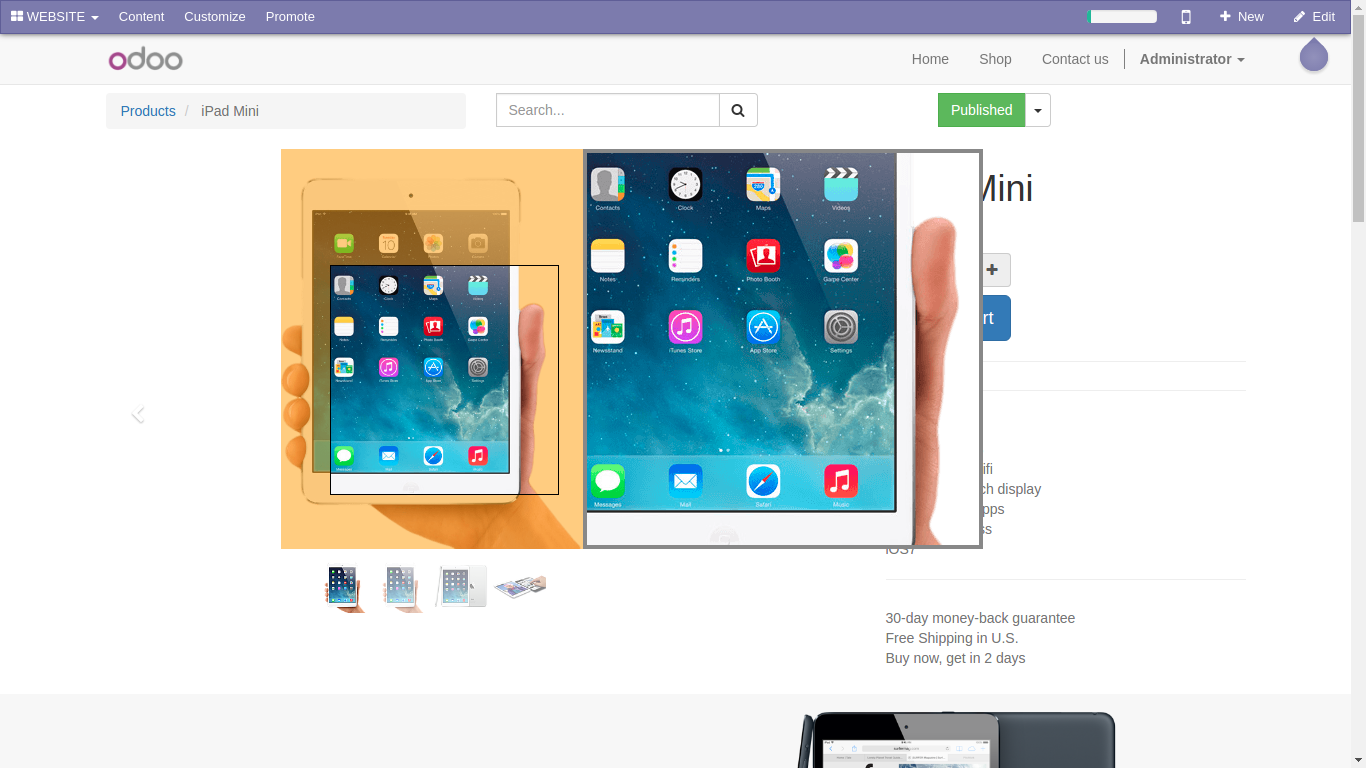
Task: Open the WEBSITE apps menu
Action: click(x=55, y=17)
